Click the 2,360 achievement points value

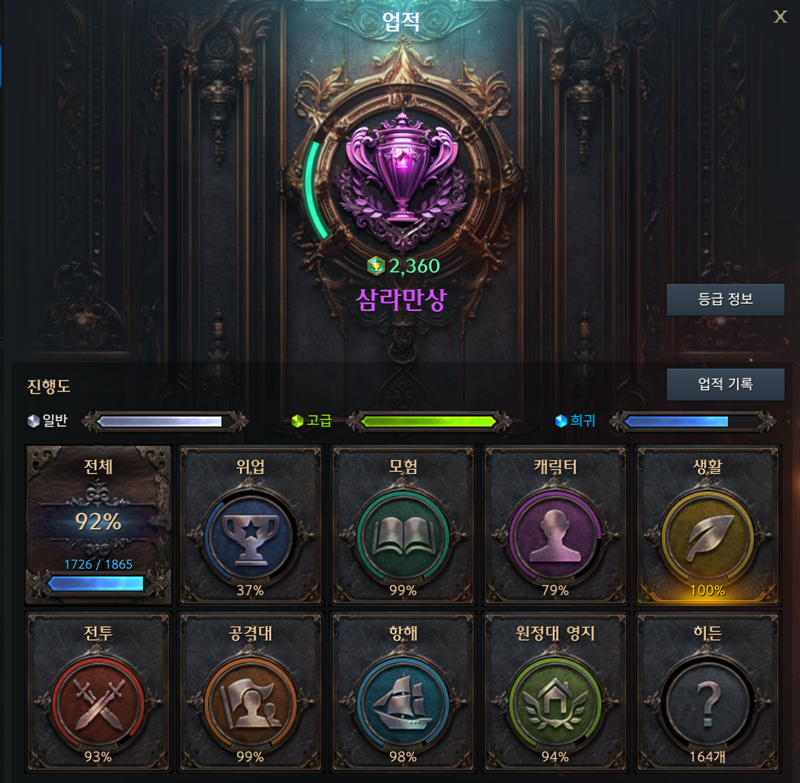(x=414, y=266)
